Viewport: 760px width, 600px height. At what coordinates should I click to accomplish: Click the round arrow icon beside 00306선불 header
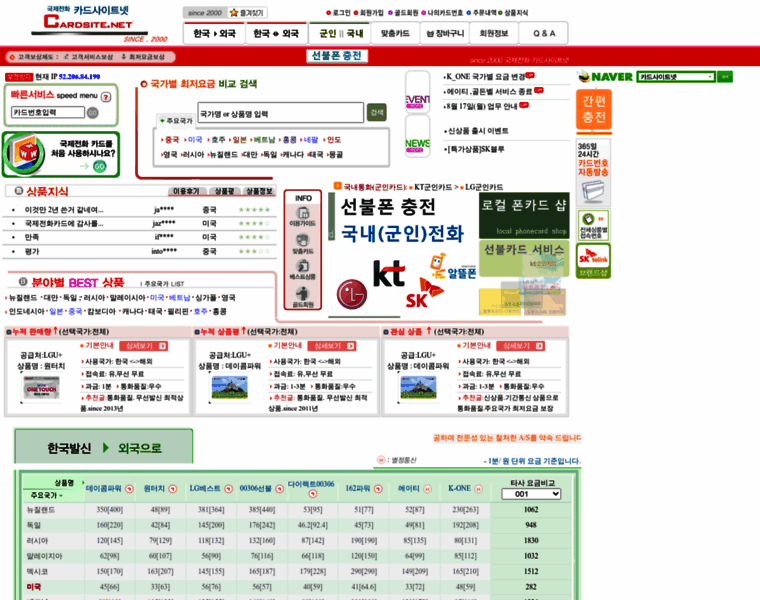point(279,489)
